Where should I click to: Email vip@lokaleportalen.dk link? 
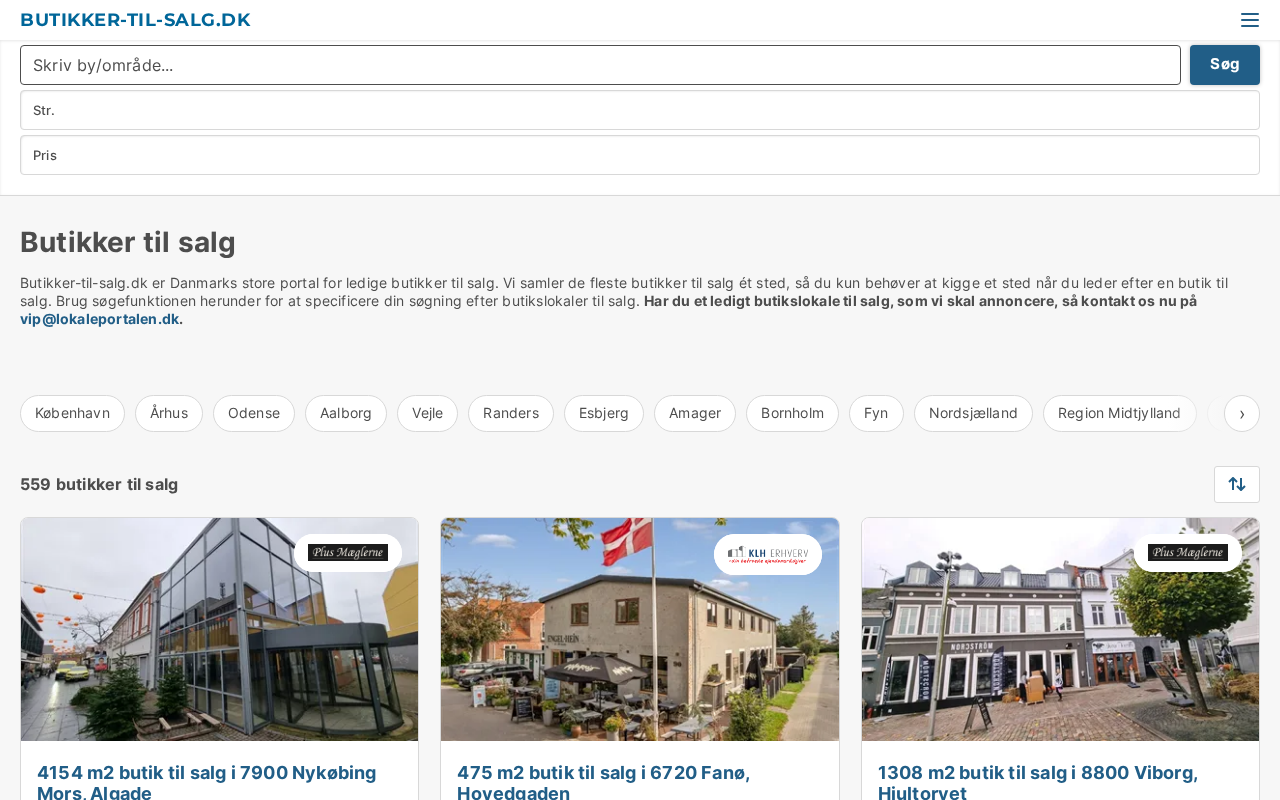tap(101, 319)
